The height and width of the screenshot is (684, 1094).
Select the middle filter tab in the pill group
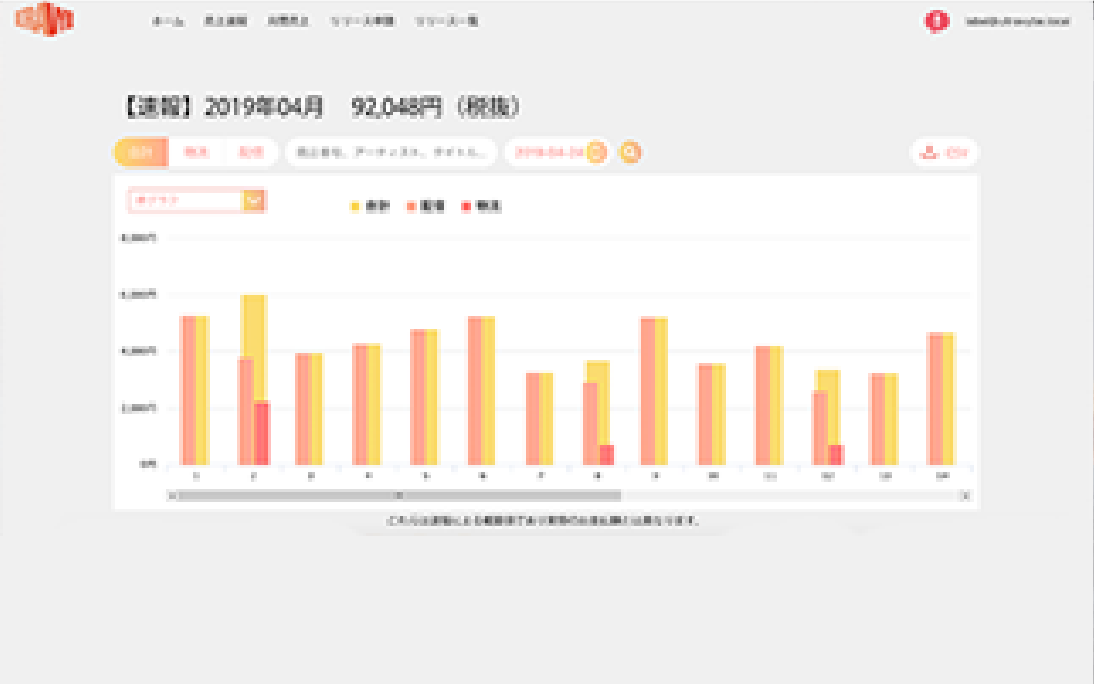(196, 152)
